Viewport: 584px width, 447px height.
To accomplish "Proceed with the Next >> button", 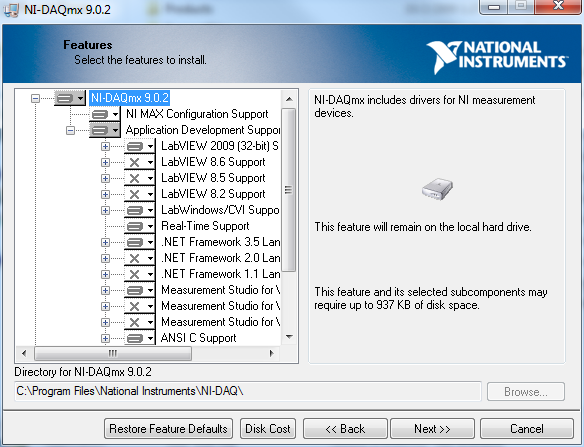I will click(432, 429).
